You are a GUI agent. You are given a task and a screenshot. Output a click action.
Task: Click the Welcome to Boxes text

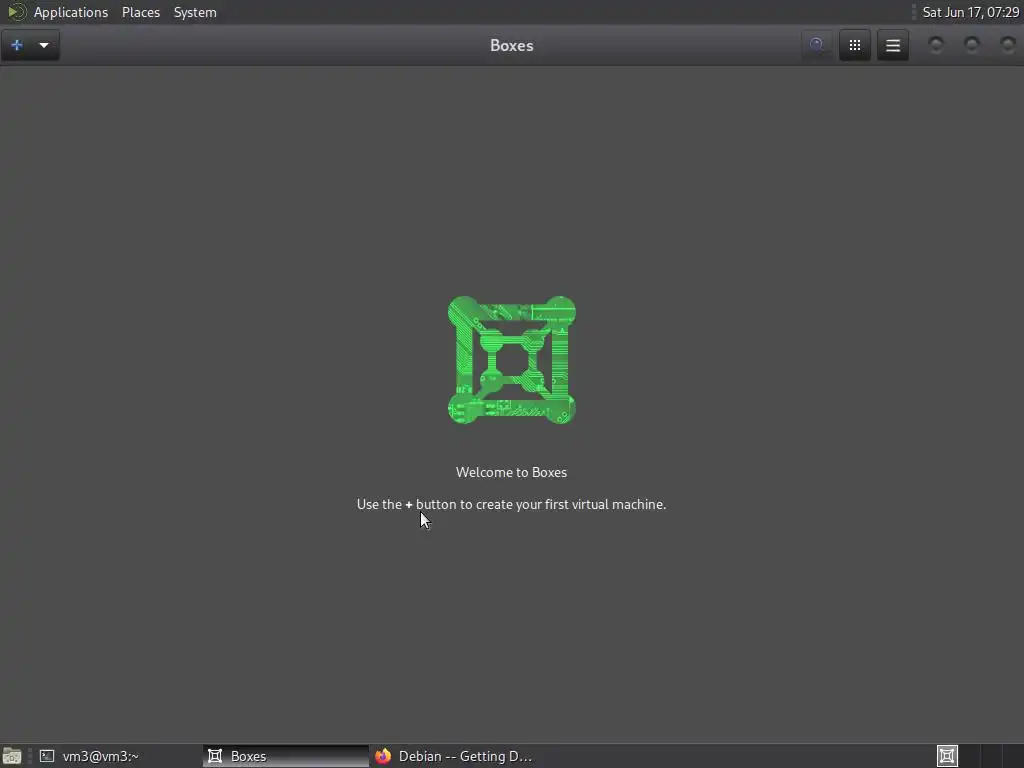click(511, 472)
